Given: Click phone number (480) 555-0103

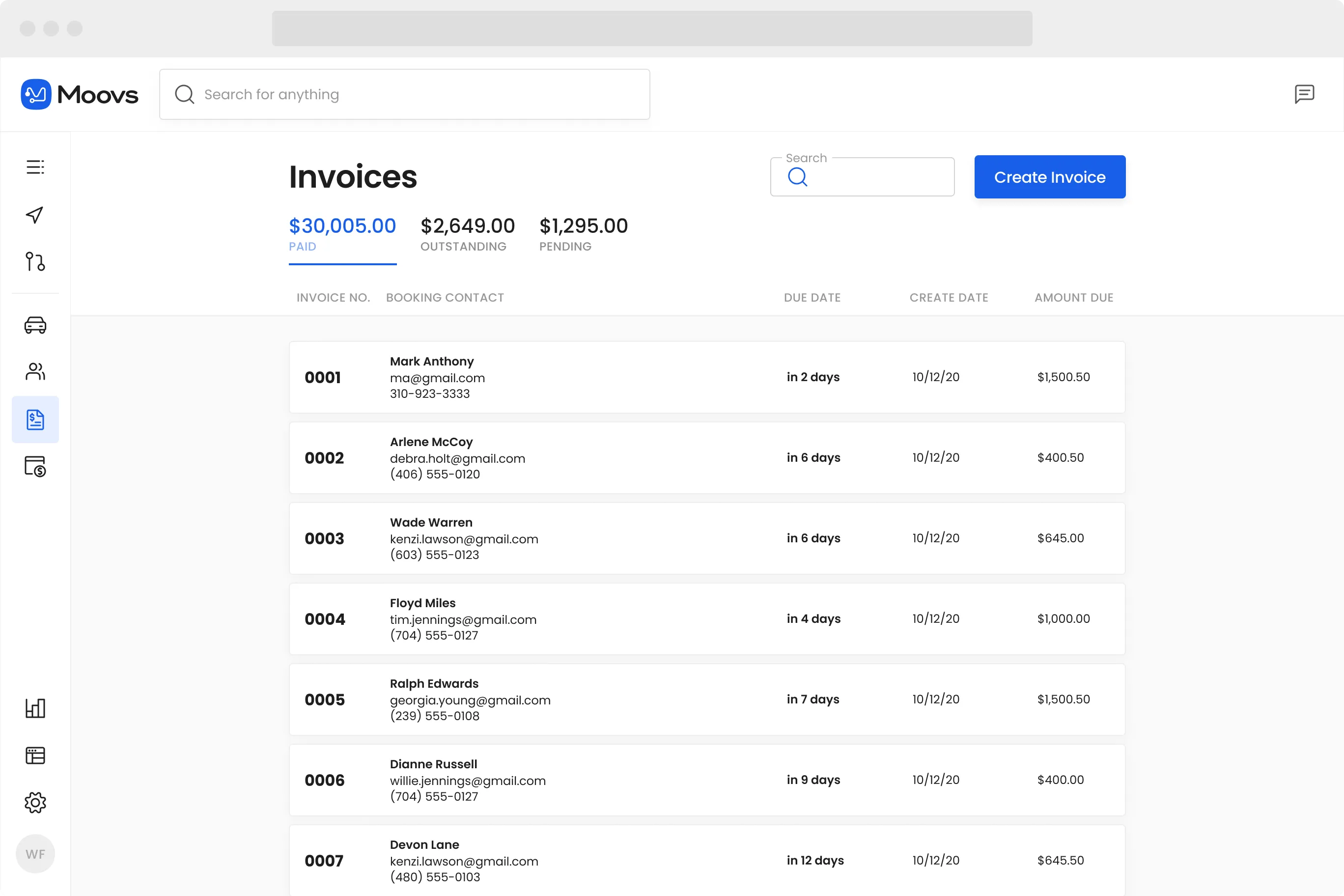Looking at the screenshot, I should pyautogui.click(x=435, y=877).
